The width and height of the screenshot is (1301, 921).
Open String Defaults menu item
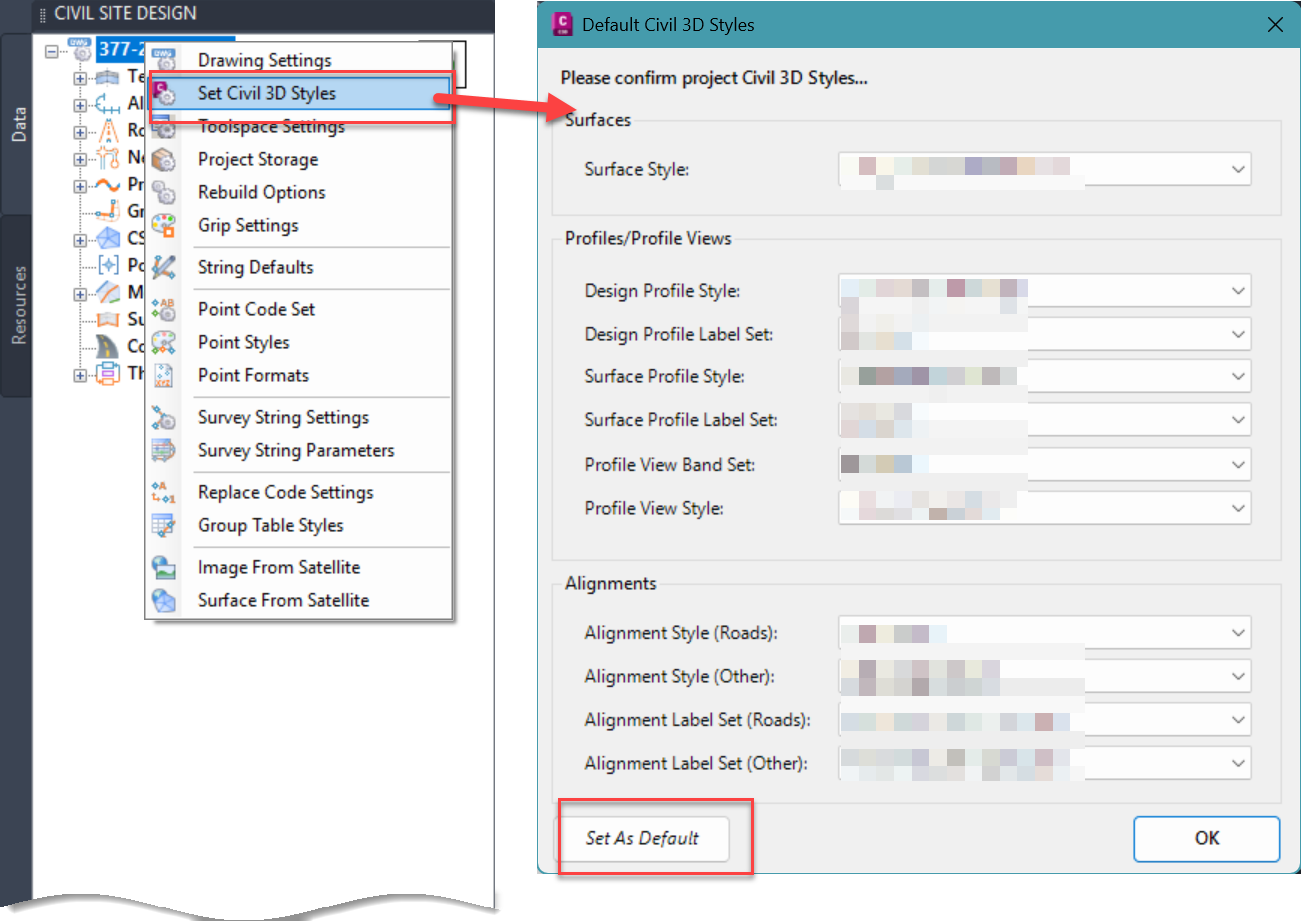tap(300, 267)
